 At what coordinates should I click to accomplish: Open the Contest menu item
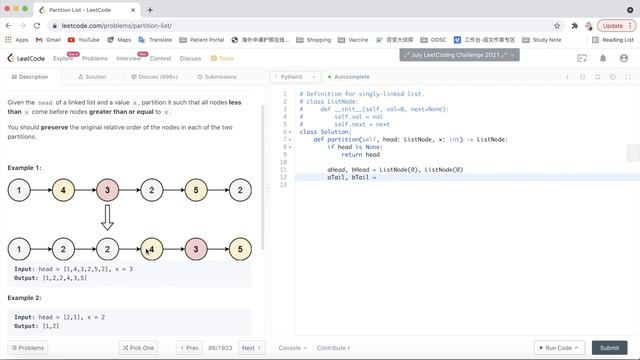point(160,58)
